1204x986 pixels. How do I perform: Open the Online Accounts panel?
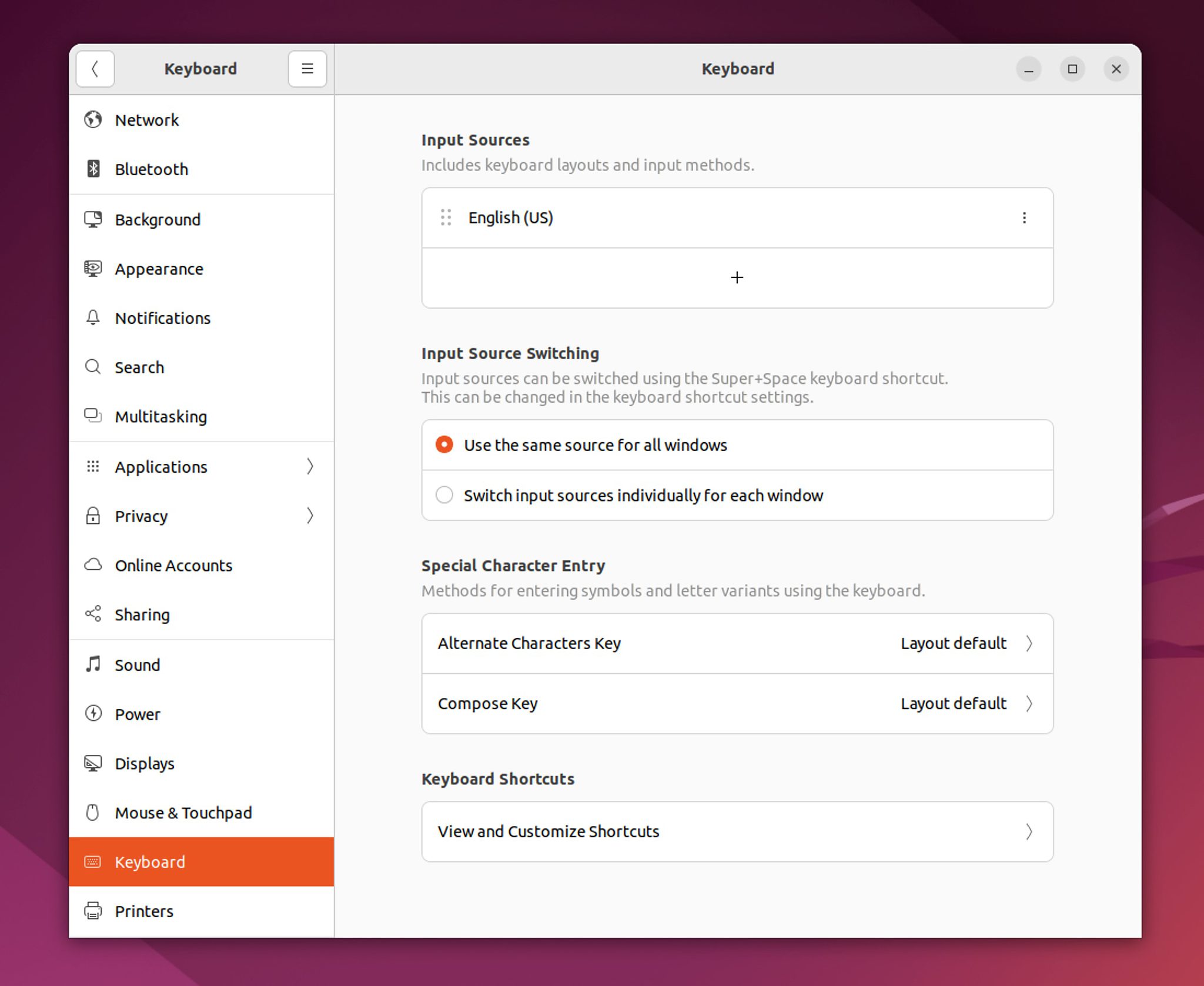(173, 566)
